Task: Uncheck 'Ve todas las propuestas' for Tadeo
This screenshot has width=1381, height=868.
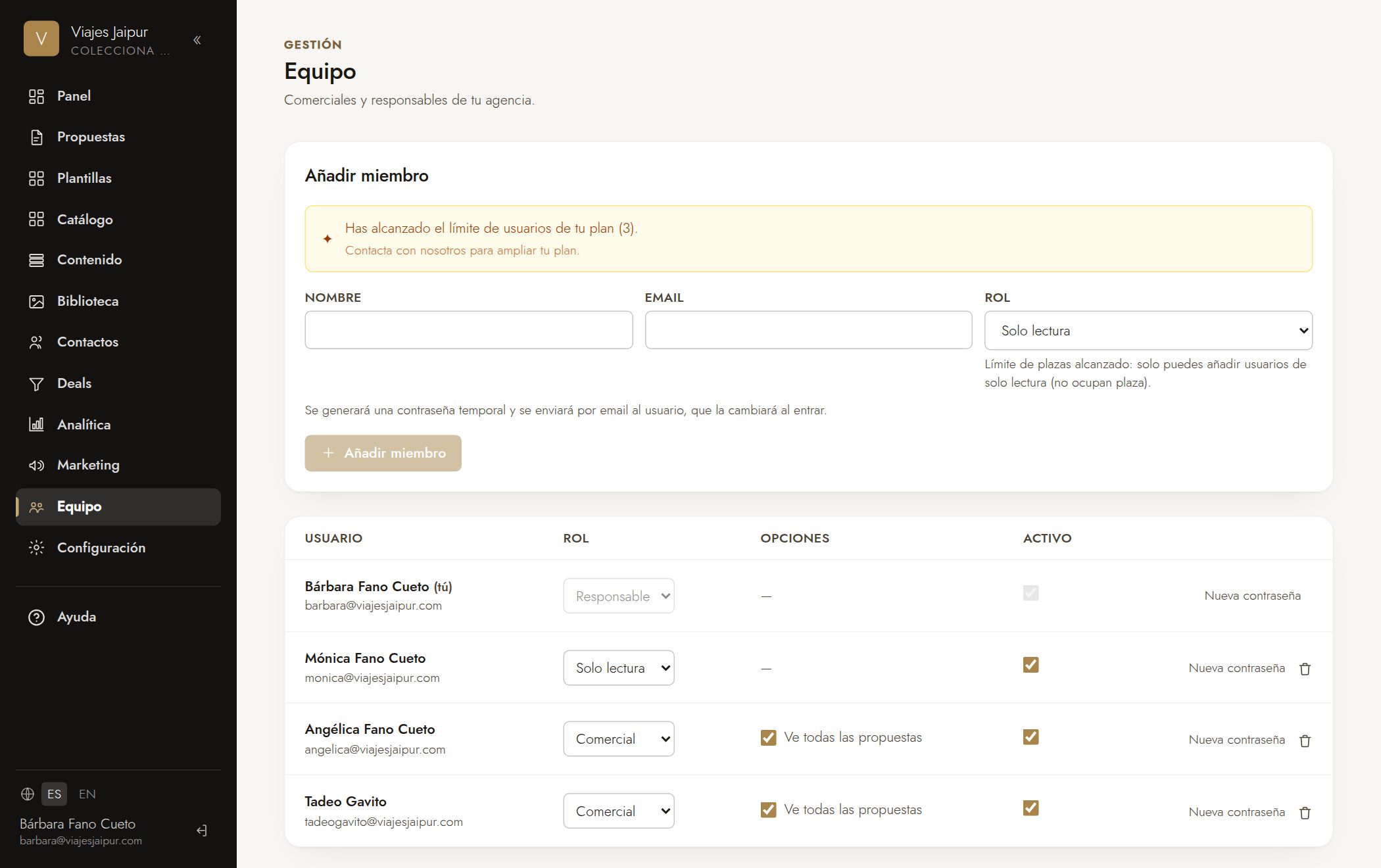Action: [768, 810]
